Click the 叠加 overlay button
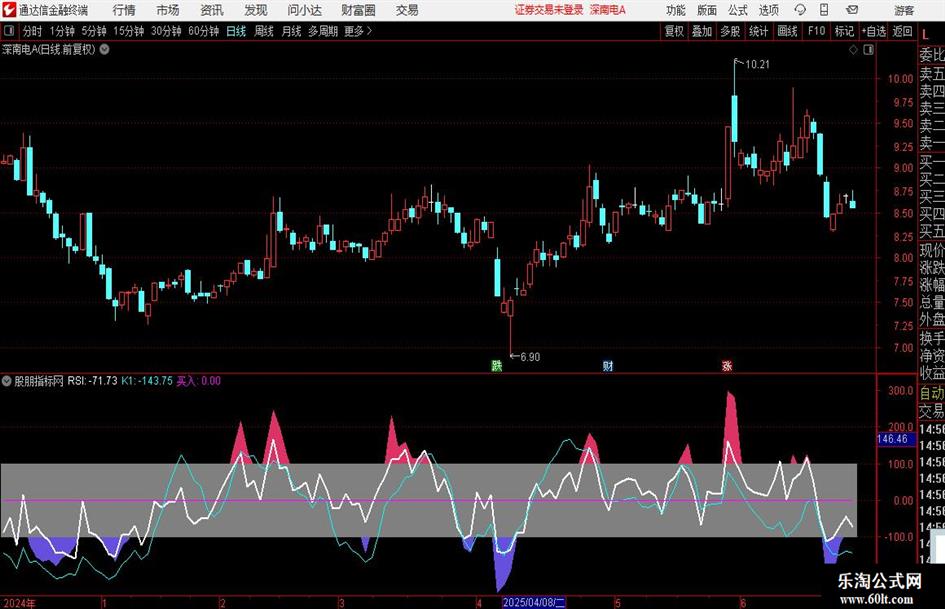Image resolution: width=945 pixels, height=609 pixels. coord(702,31)
